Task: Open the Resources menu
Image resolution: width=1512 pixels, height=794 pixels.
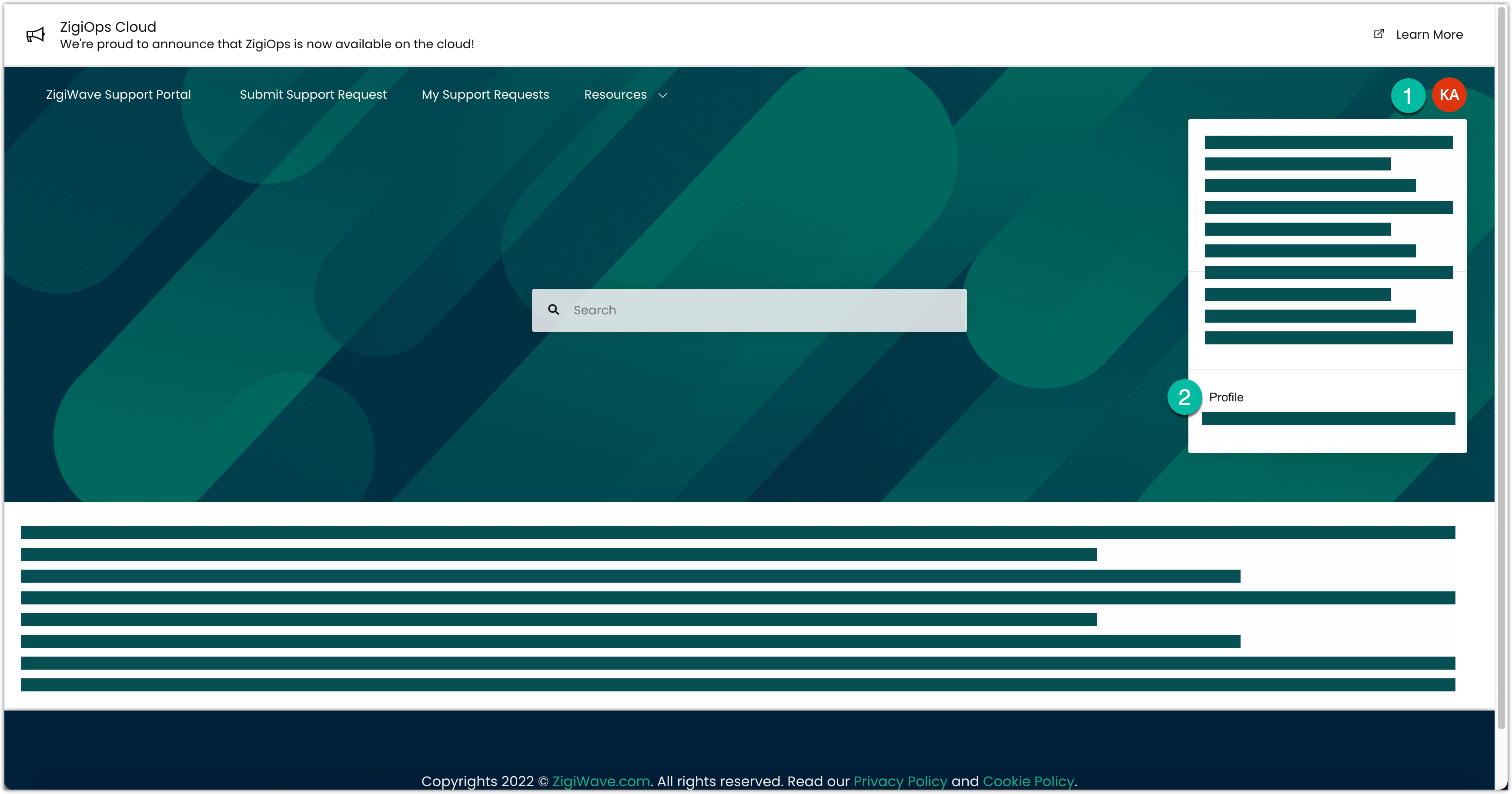Action: [615, 95]
